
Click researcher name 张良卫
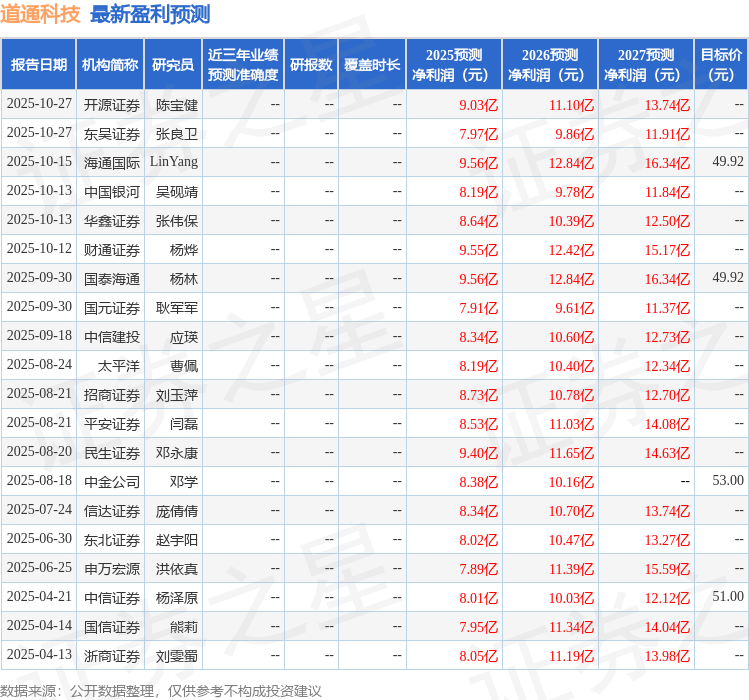click(176, 134)
